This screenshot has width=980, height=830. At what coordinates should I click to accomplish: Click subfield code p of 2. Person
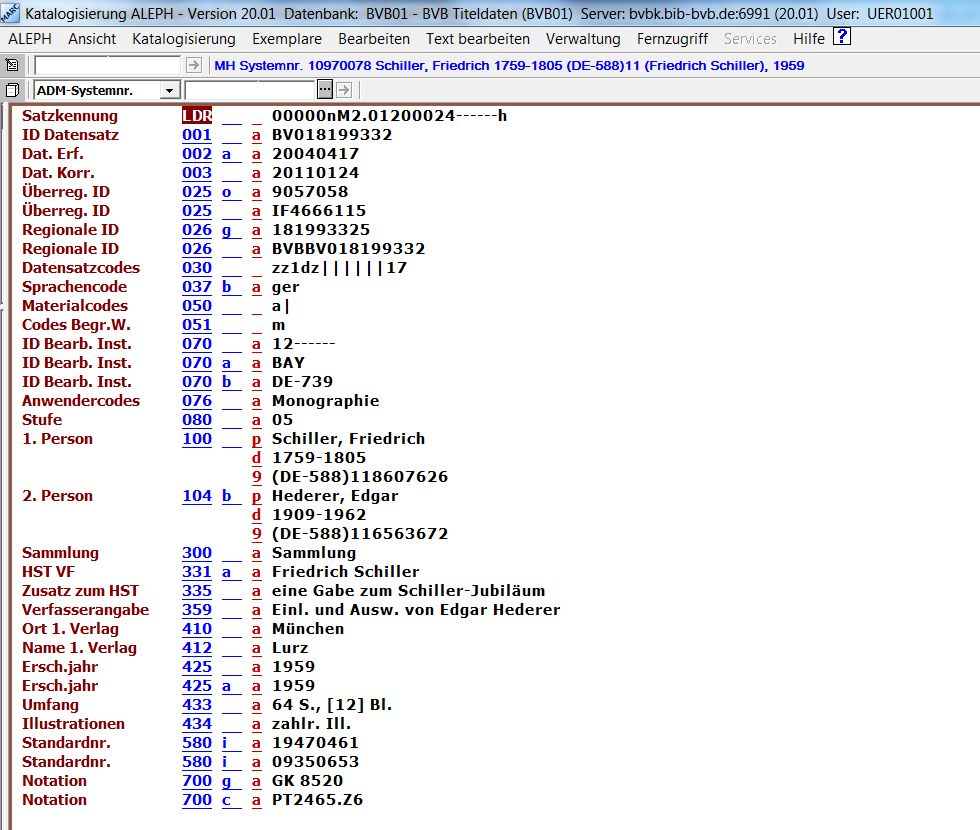tap(256, 496)
